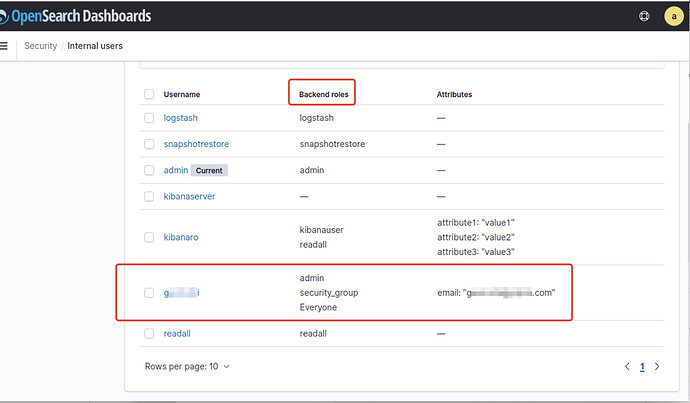Click the attribute3: "value3" text

(x=476, y=252)
